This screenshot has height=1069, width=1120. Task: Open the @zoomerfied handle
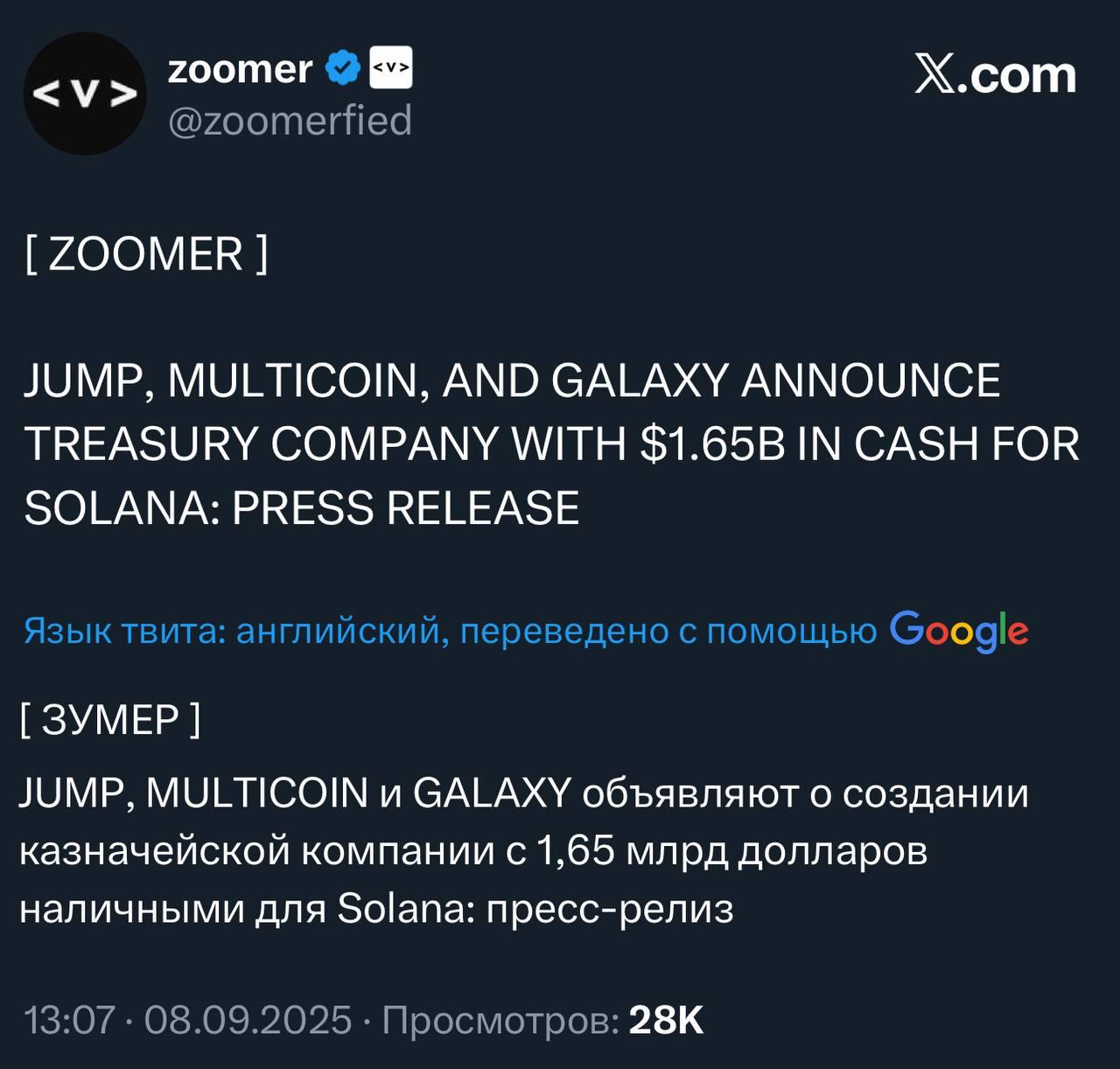tap(290, 120)
